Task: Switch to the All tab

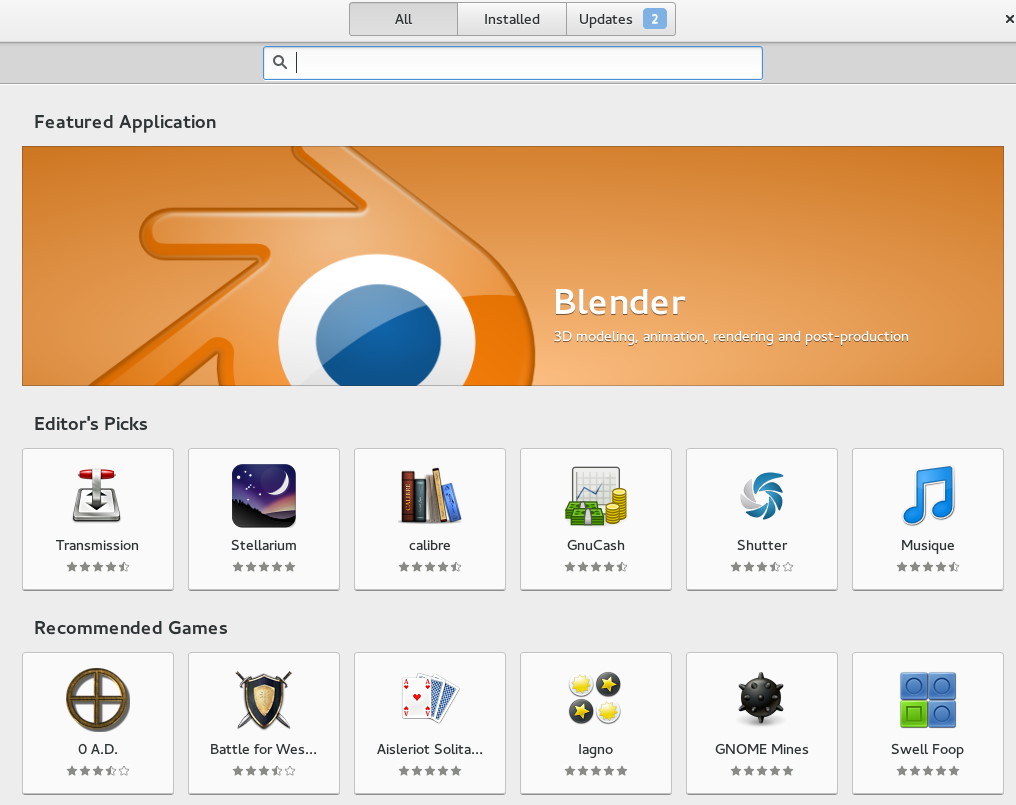Action: pos(403,19)
